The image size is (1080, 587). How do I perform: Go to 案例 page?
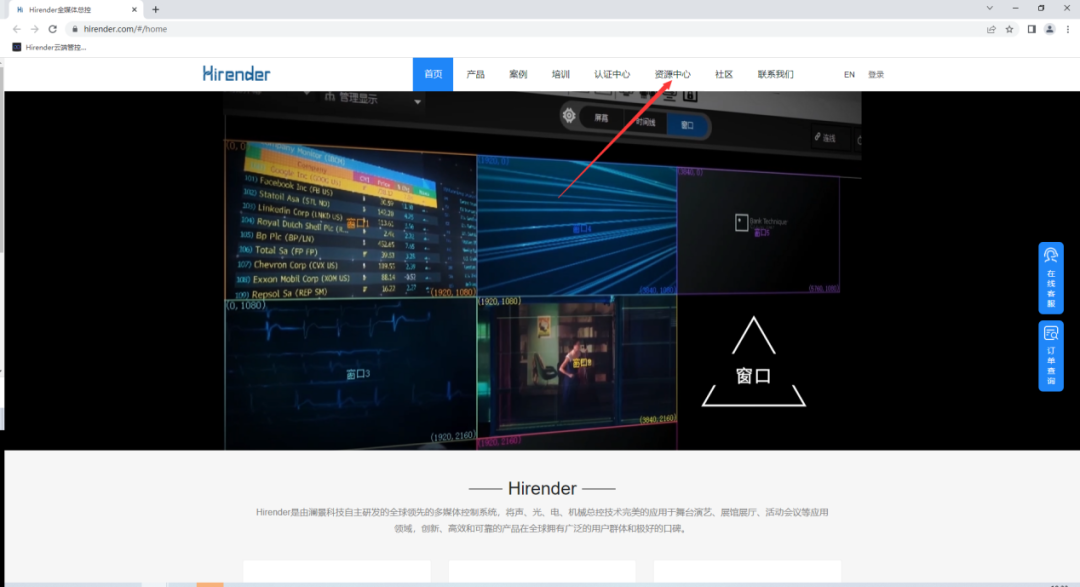click(518, 74)
